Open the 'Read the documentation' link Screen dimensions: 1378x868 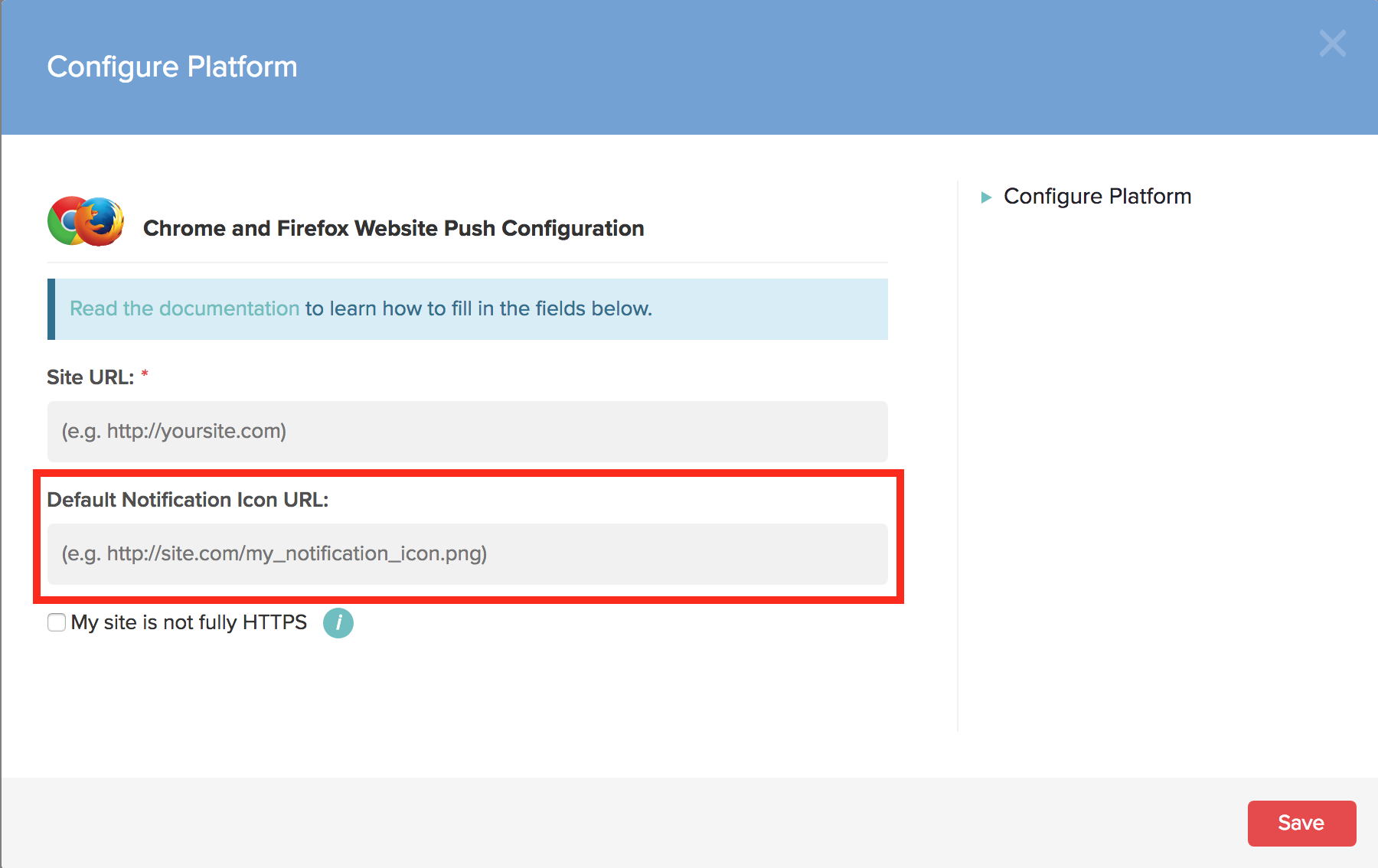pos(184,308)
